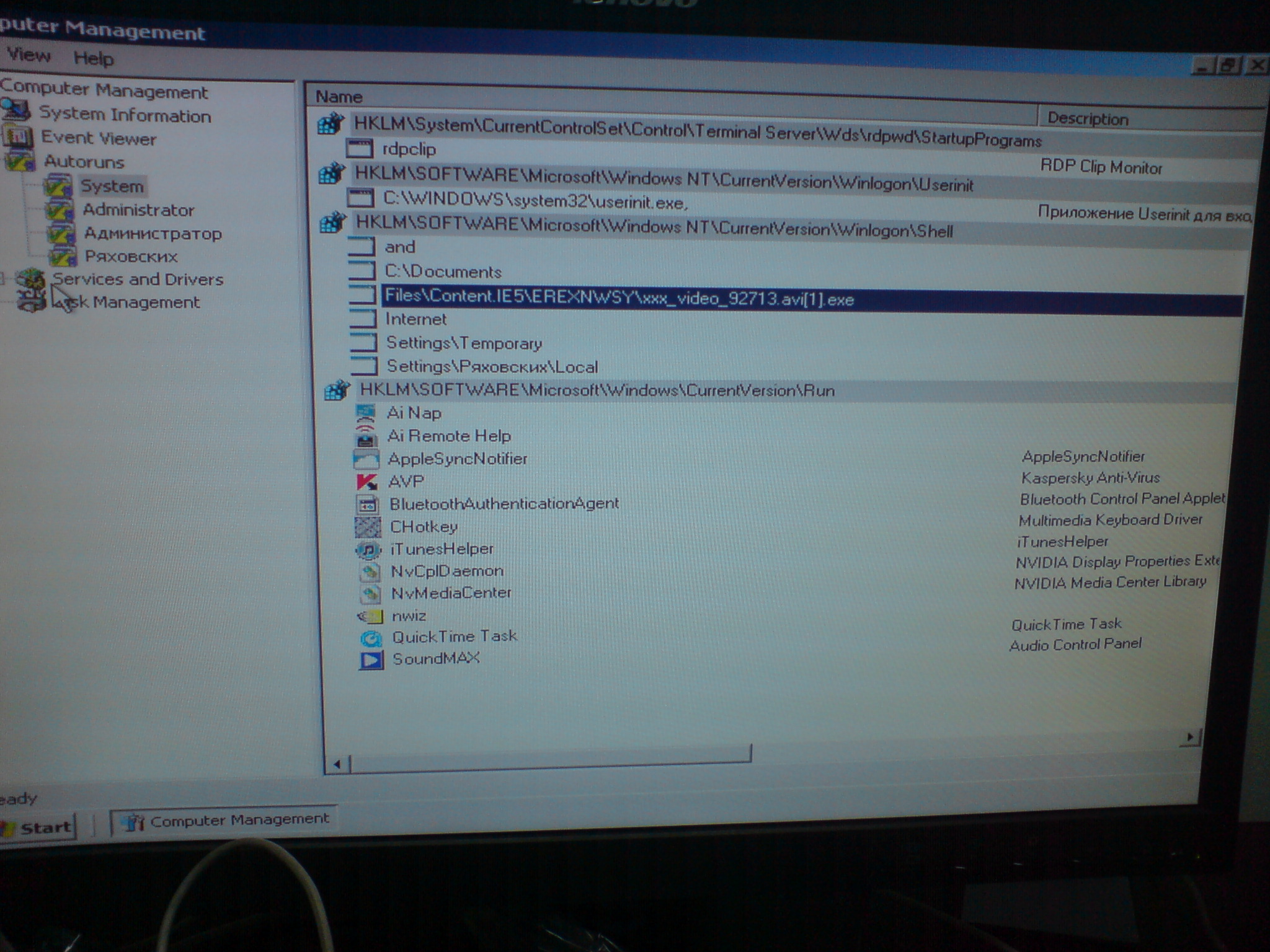Click the NvMediaCenter icon
The width and height of the screenshot is (1270, 952).
[x=370, y=593]
